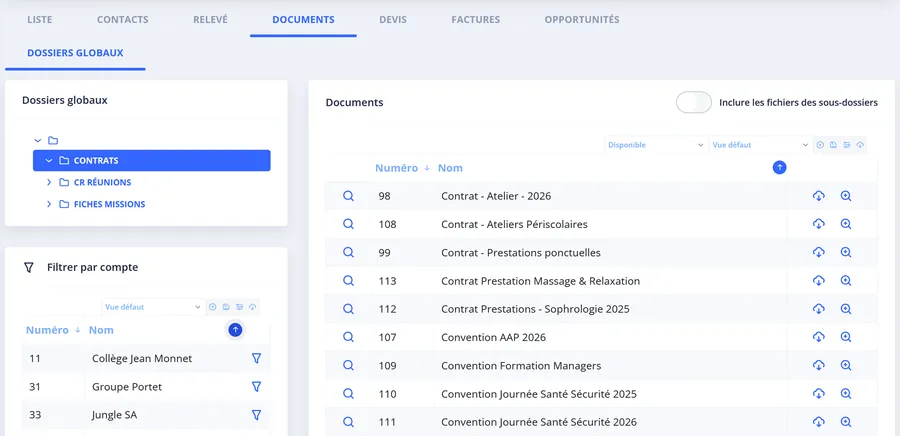
Task: Open magnifier for Contrat Prestation Massage & Relaxation
Action: 348,281
